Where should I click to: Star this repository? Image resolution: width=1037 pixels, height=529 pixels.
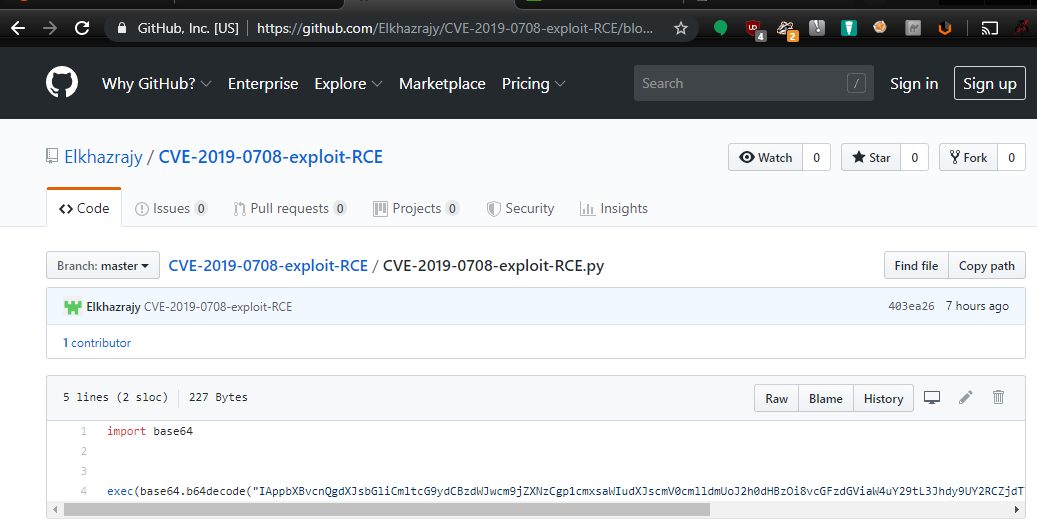pyautogui.click(x=871, y=157)
